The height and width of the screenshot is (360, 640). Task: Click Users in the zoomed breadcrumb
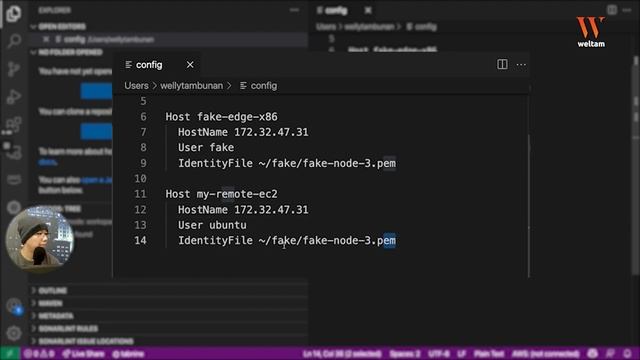click(136, 86)
